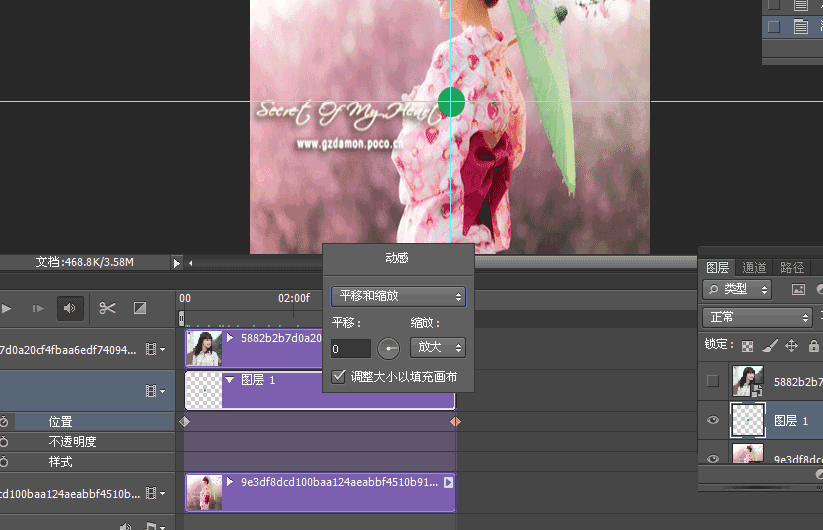Expand the 9e3df8dcd100baa124 clip triangle
The width and height of the screenshot is (823, 530).
tap(230, 481)
